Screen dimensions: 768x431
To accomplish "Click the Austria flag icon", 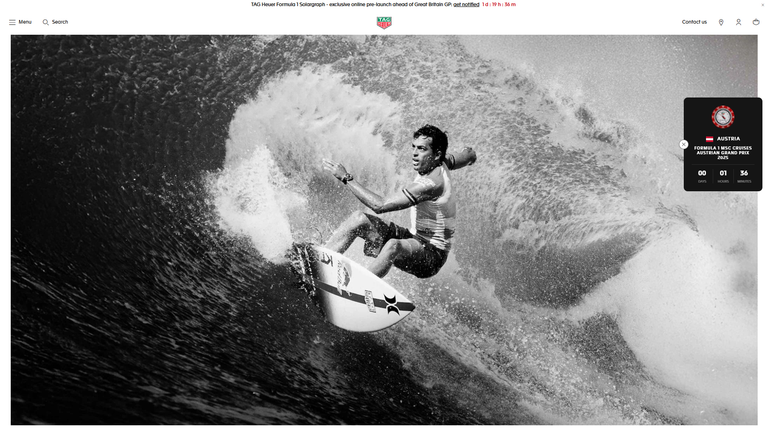I will tap(709, 139).
